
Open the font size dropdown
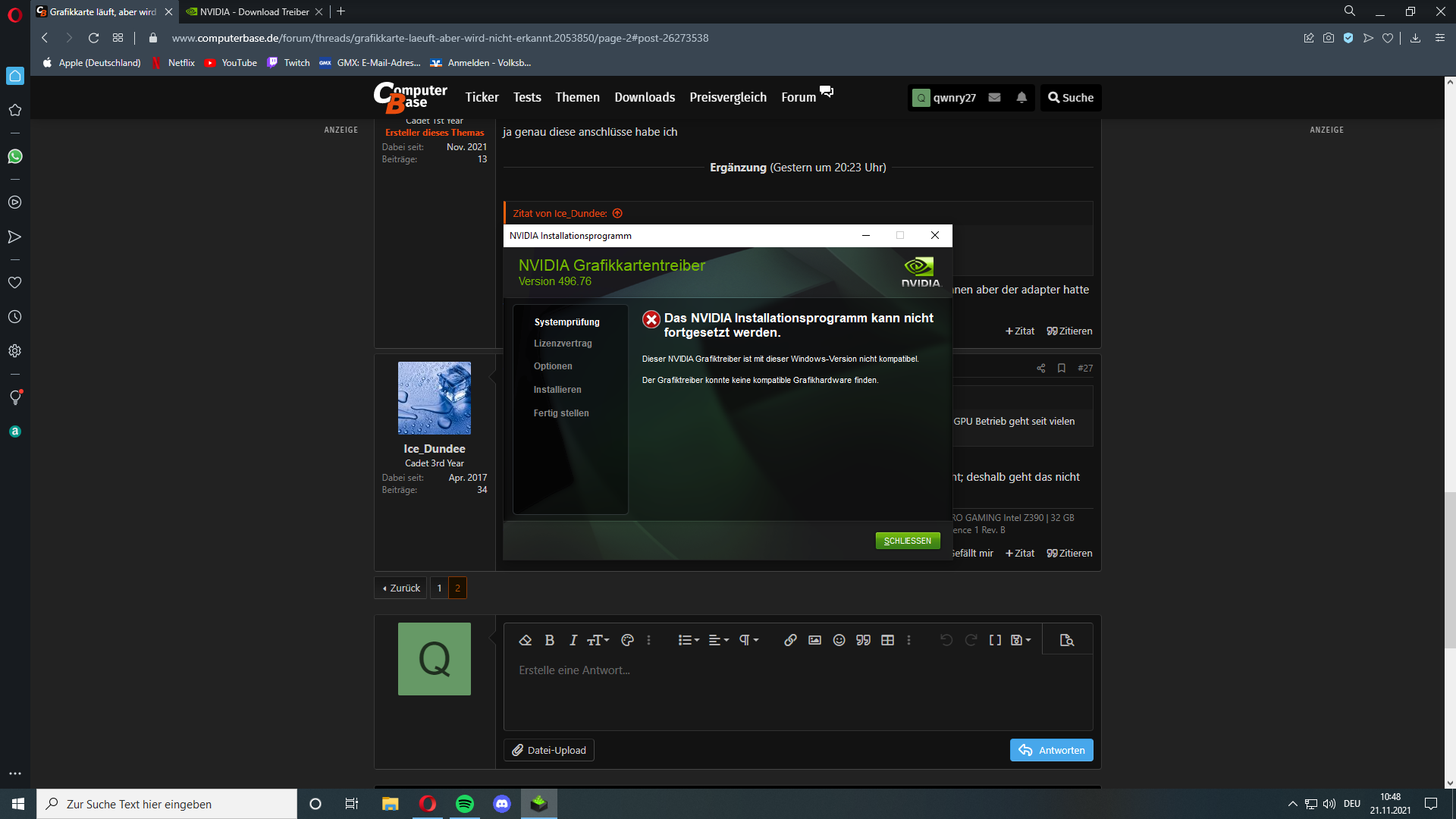(598, 640)
